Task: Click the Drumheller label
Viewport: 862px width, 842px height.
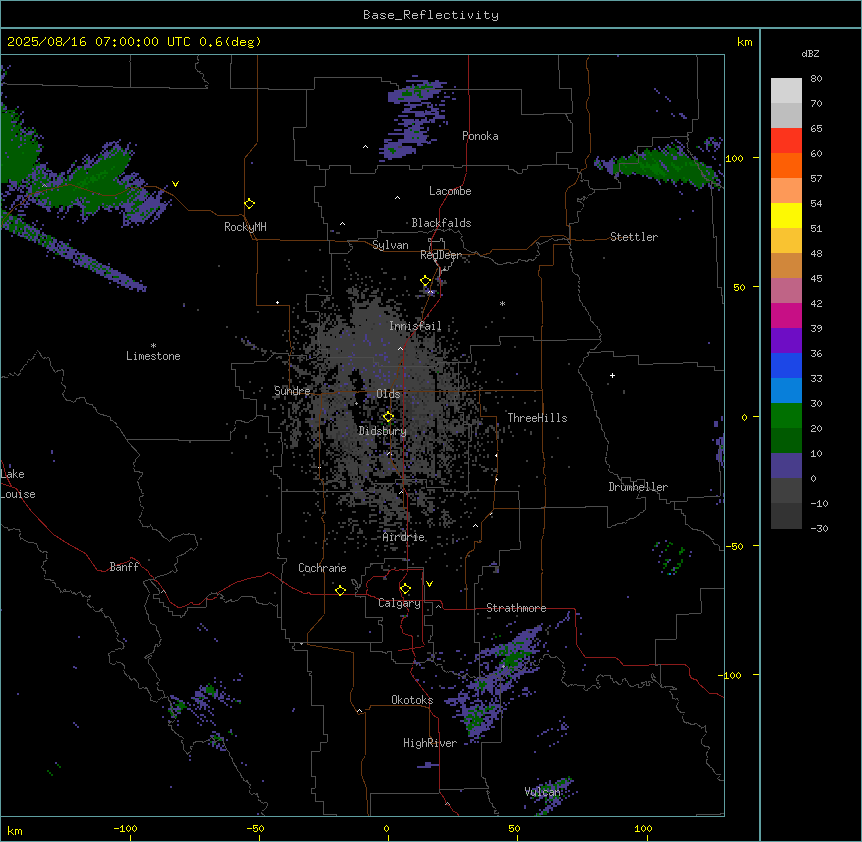Action: [638, 487]
